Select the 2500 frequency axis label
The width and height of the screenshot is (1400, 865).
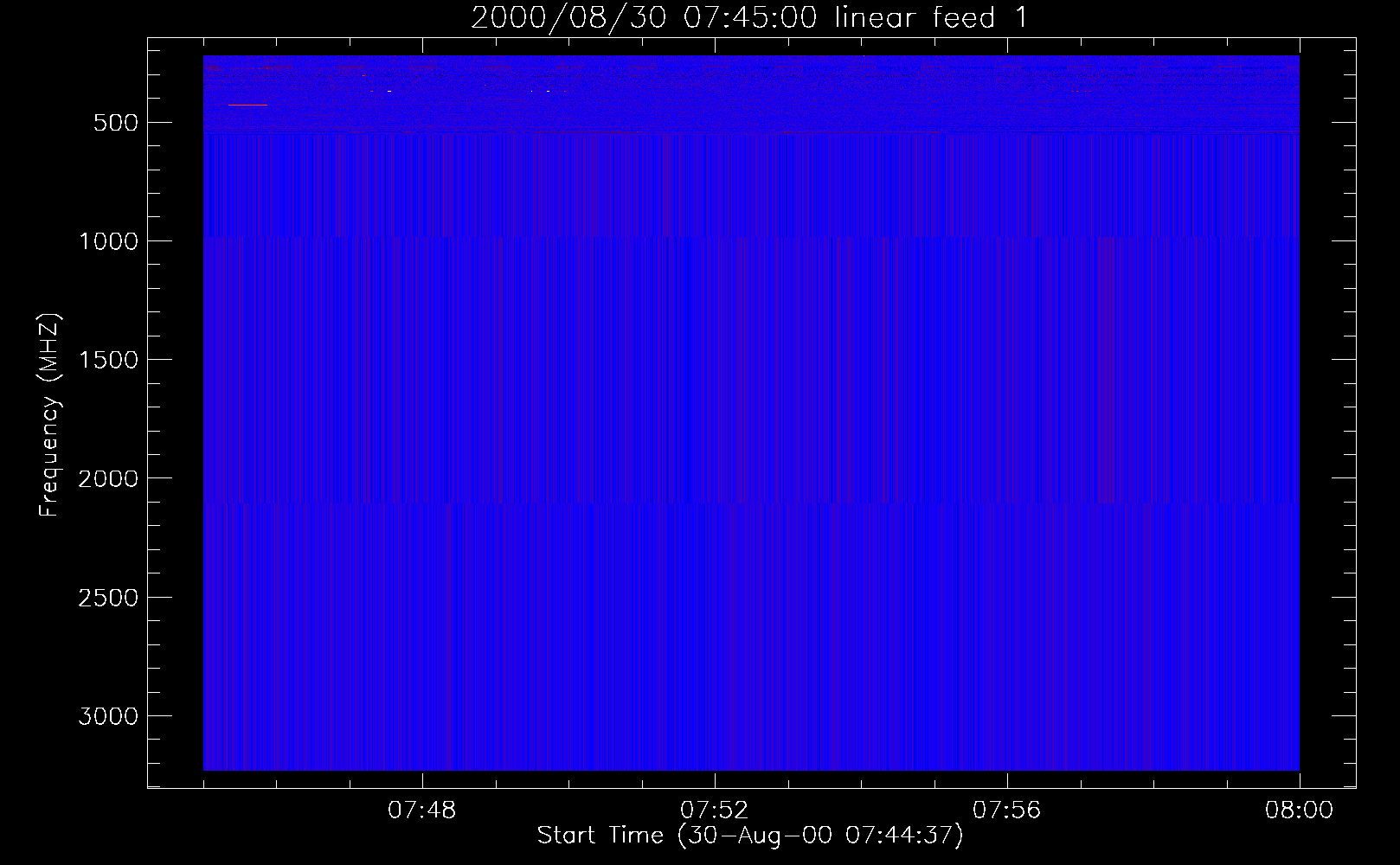coord(108,598)
